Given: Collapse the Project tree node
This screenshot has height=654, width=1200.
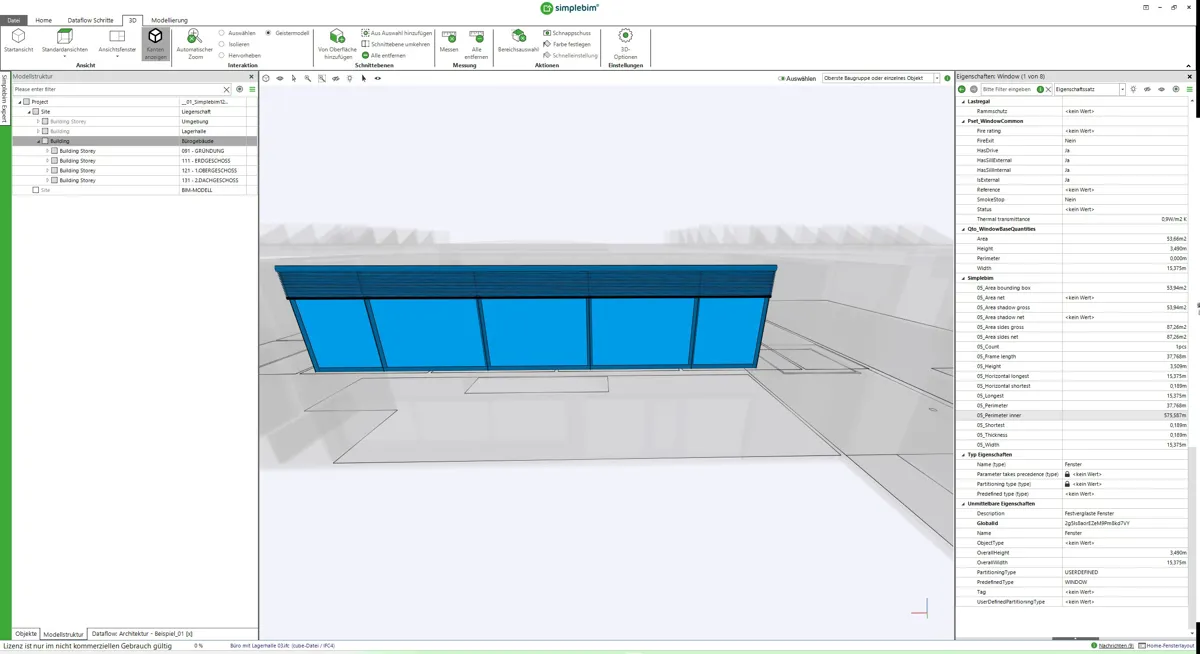Looking at the screenshot, I should (19, 102).
